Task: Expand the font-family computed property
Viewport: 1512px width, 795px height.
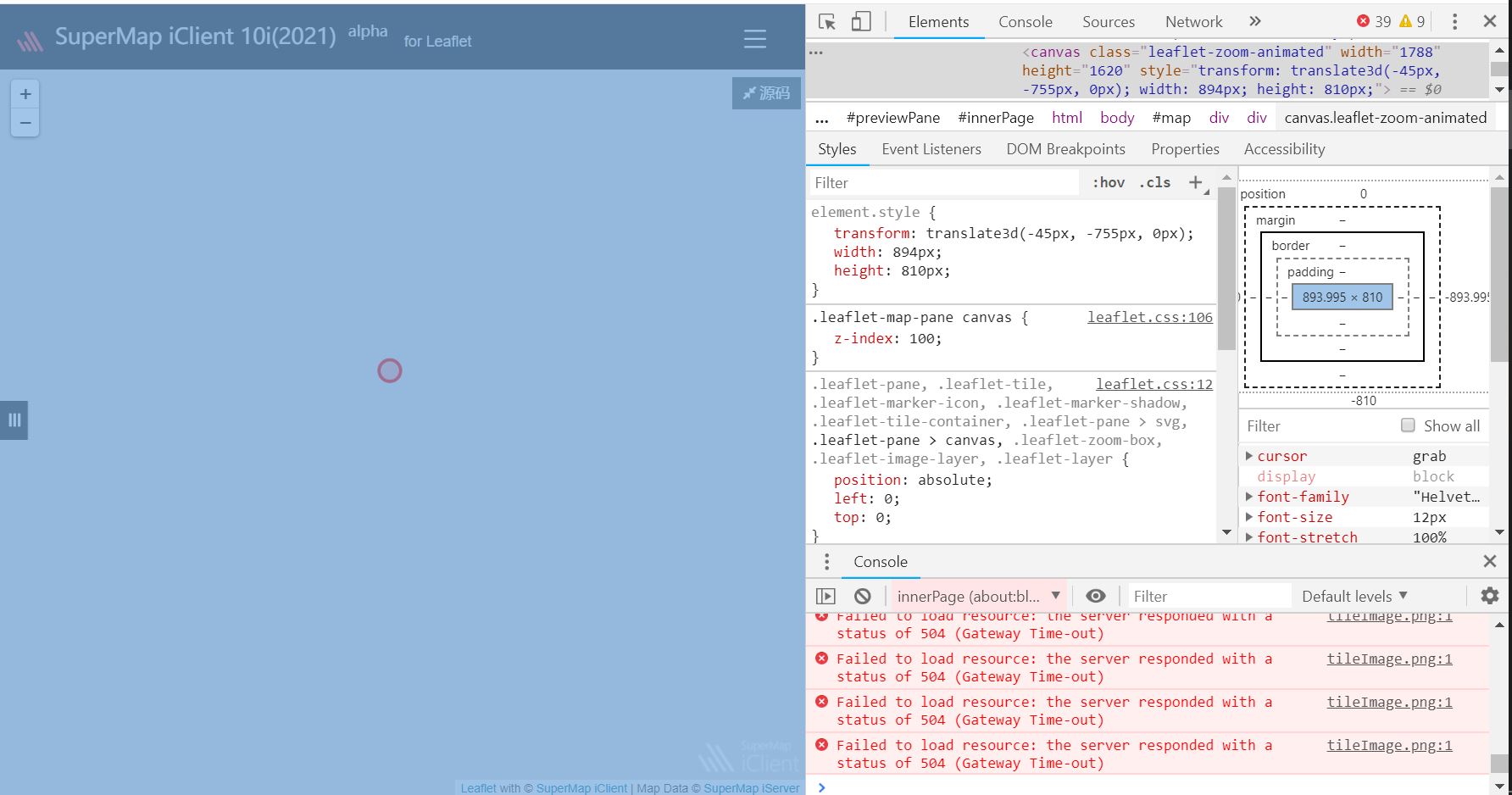Action: coord(1249,497)
